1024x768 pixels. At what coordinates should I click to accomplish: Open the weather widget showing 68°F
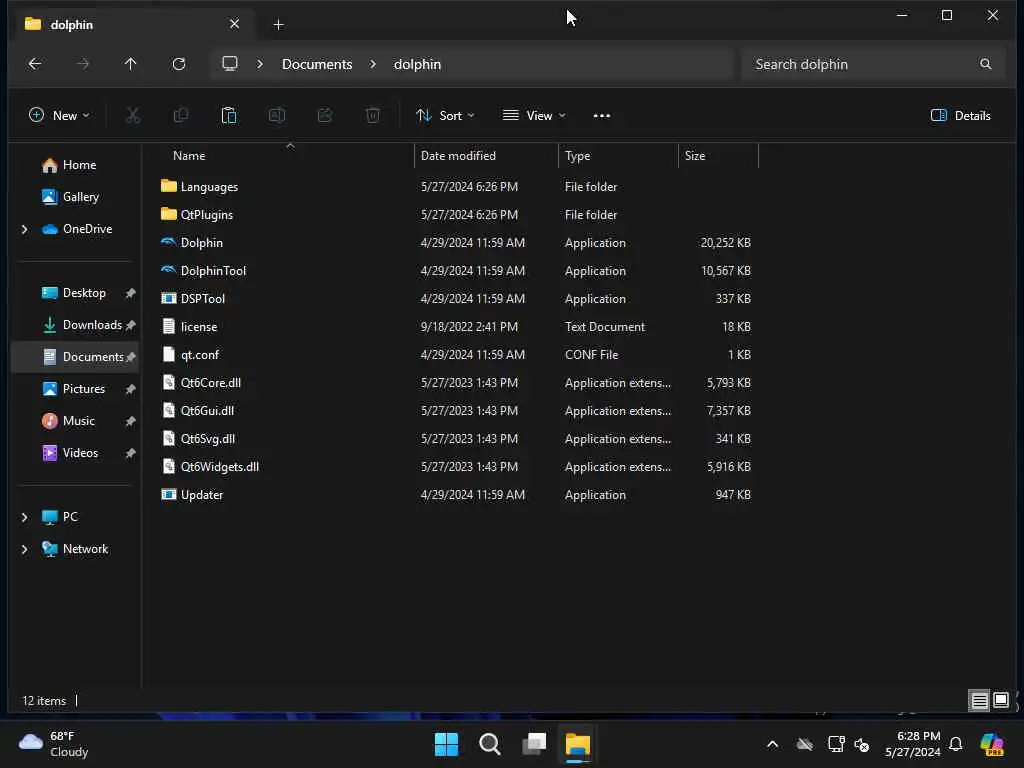point(54,744)
